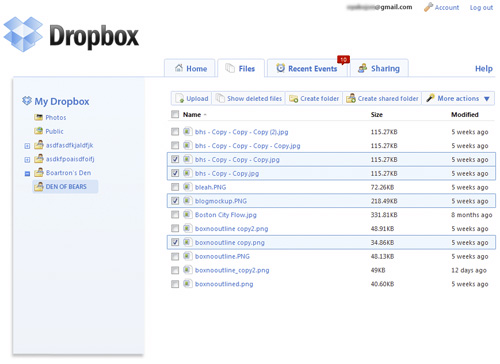Open the Account link
This screenshot has width=500, height=364.
447,7
